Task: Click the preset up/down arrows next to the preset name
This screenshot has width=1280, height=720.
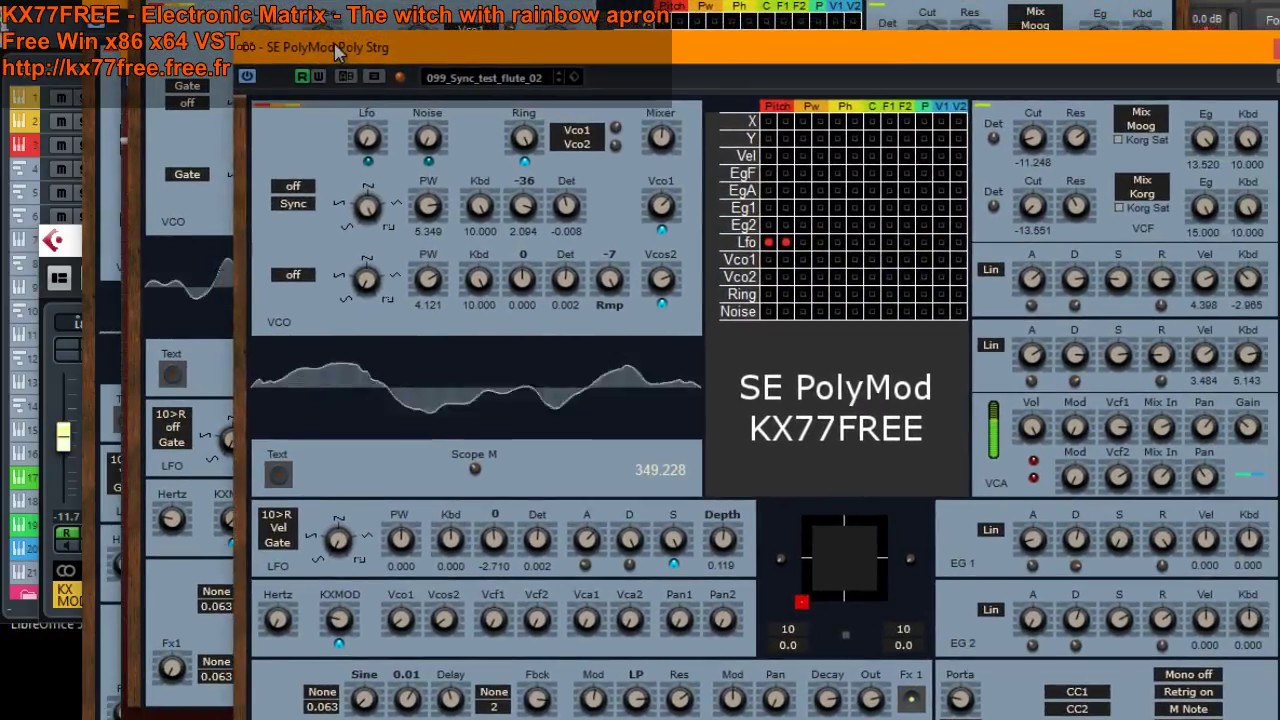Action: 559,77
